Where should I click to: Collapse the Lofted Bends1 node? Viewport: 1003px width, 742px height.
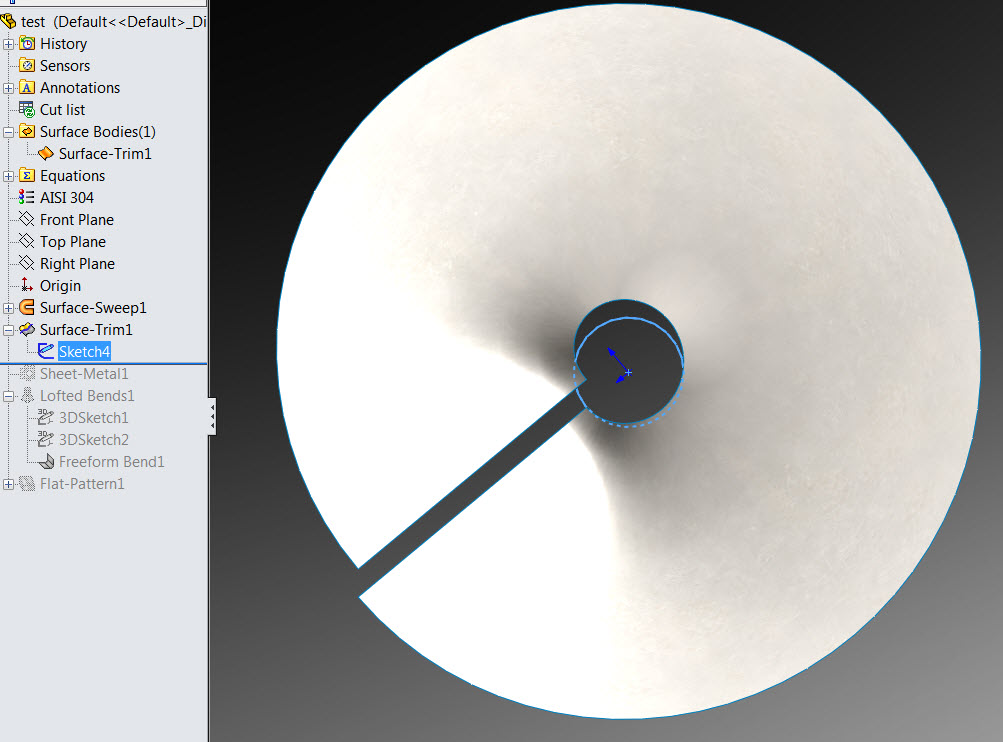(8, 396)
